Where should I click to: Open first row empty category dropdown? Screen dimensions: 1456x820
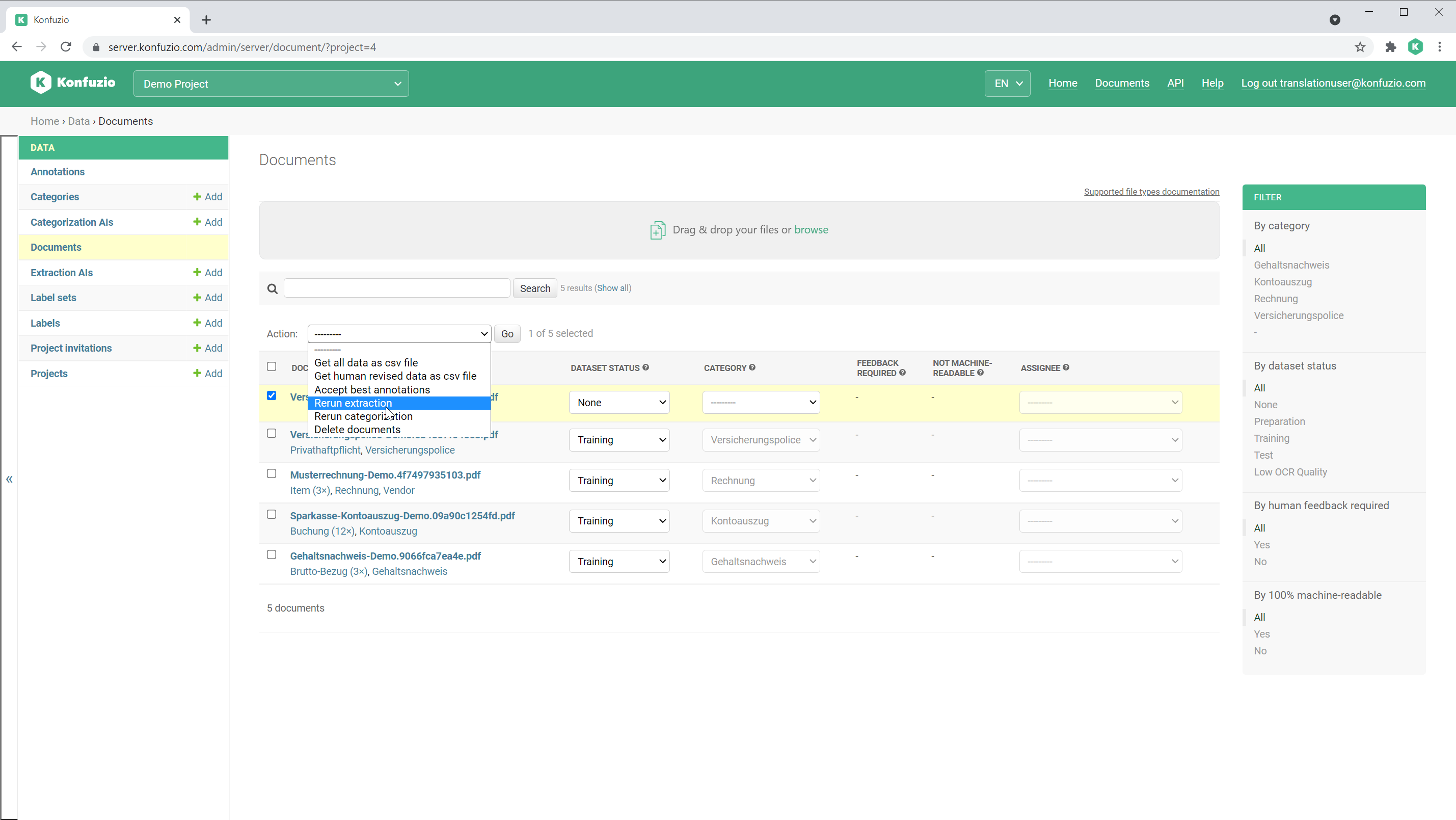click(x=761, y=403)
